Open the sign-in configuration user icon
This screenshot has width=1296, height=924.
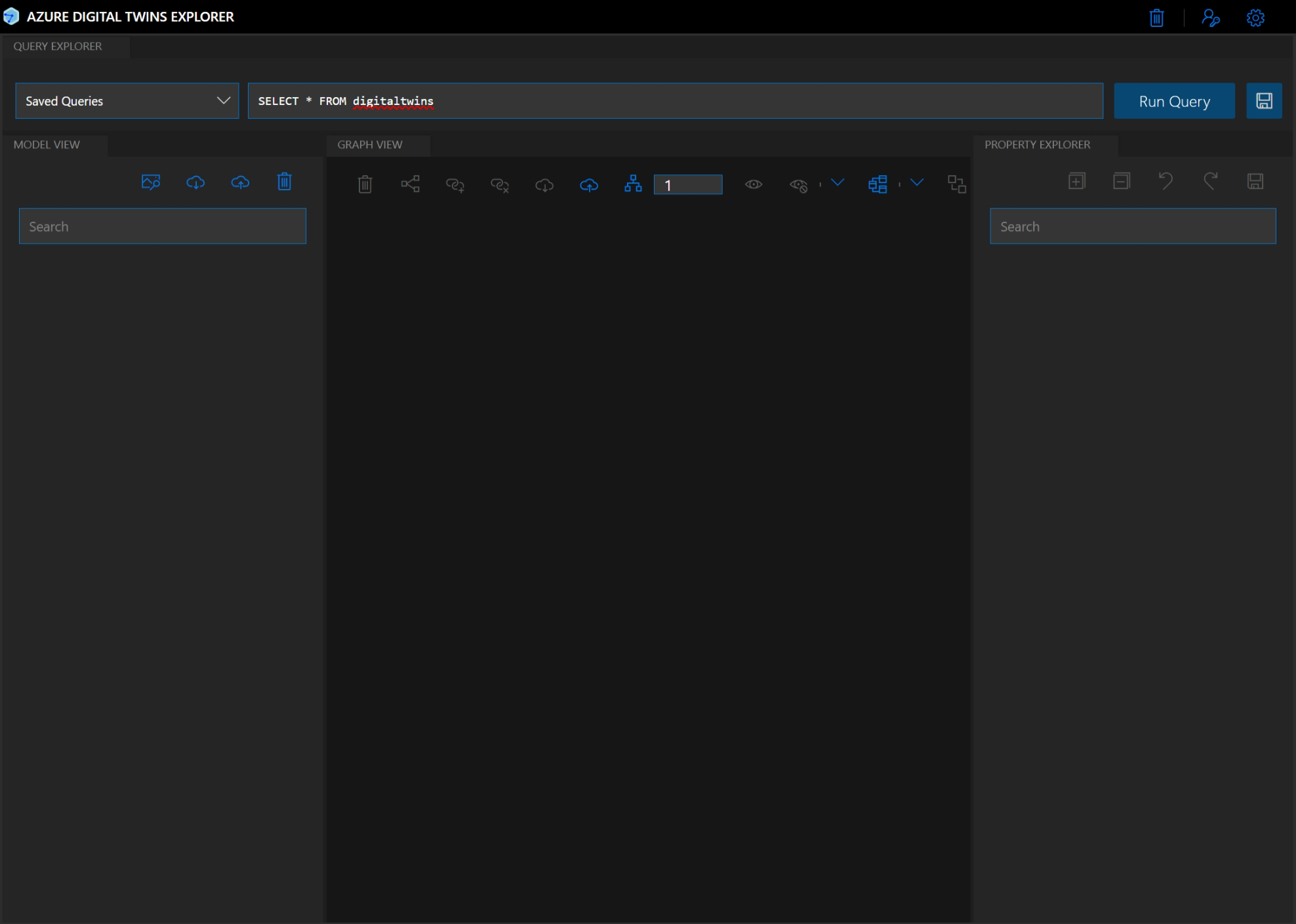point(1210,18)
